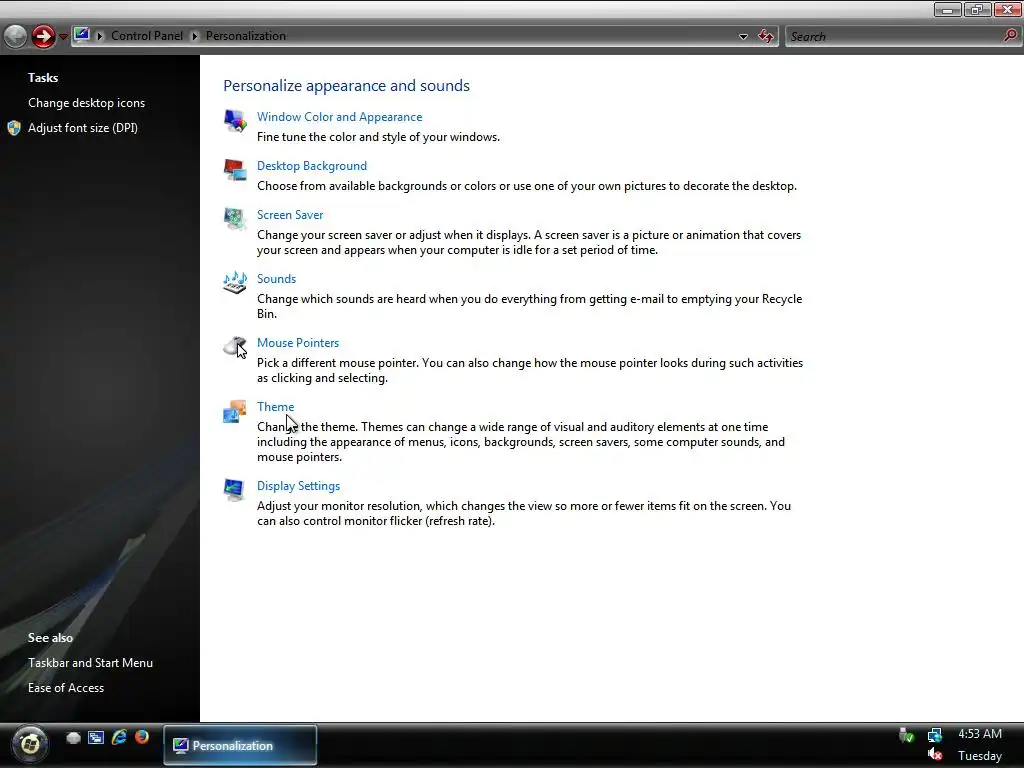Click the Control Panel icon in address bar
The image size is (1024, 768).
[82, 35]
